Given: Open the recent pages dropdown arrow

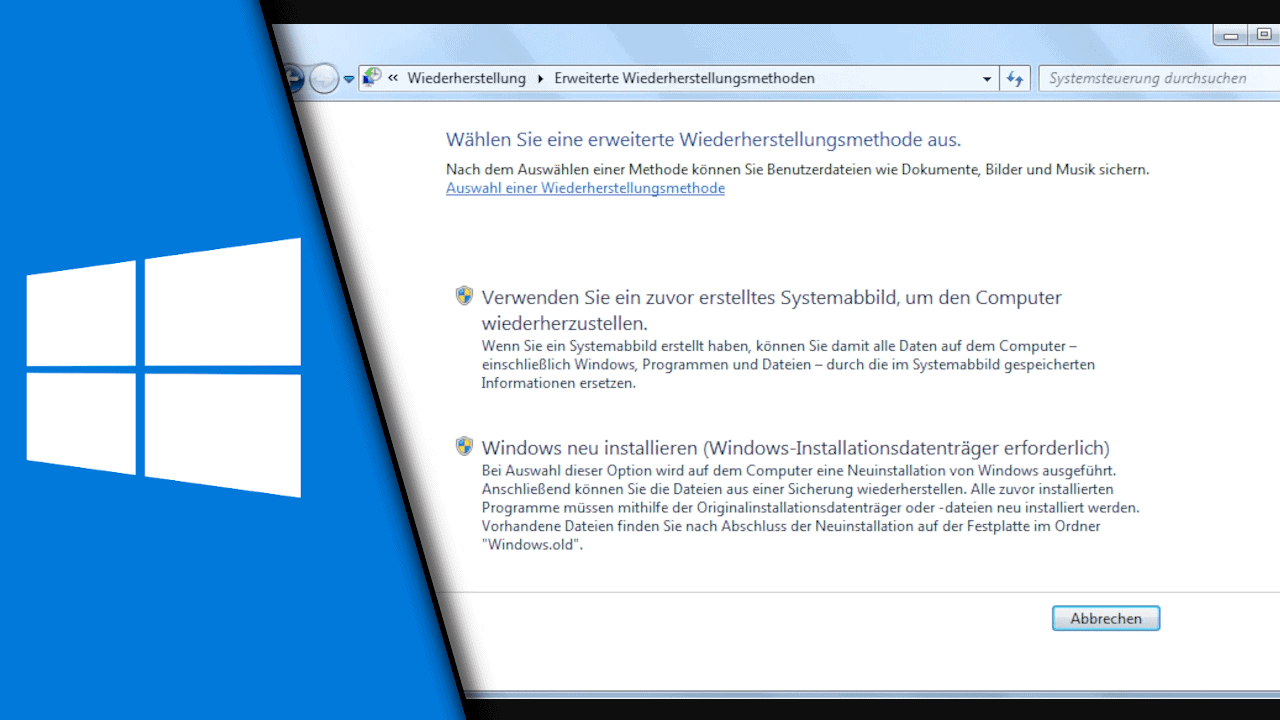Looking at the screenshot, I should [x=349, y=79].
